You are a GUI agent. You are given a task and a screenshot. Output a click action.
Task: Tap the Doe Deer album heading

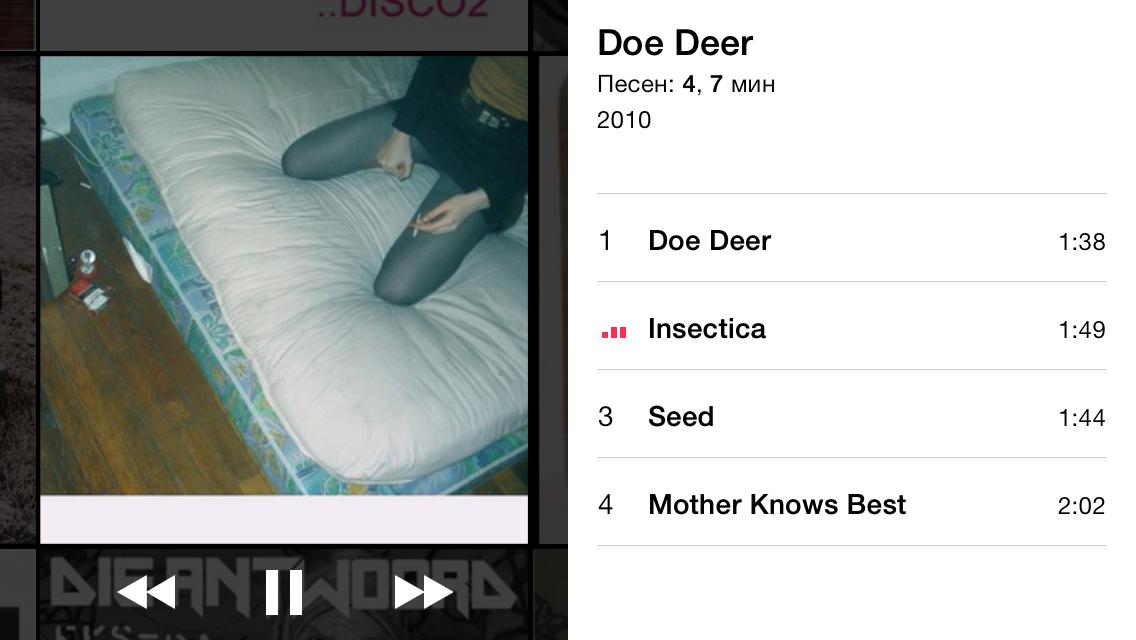(x=675, y=43)
